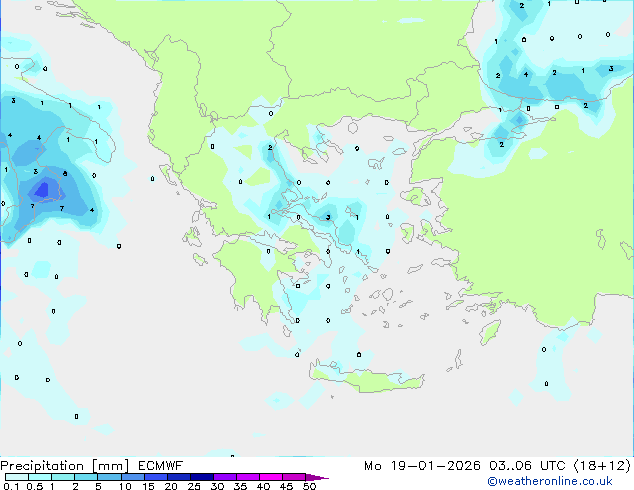This screenshot has height=490, width=634.
Task: Click the 35–40 mm legend color swatch
Action: (x=248, y=477)
